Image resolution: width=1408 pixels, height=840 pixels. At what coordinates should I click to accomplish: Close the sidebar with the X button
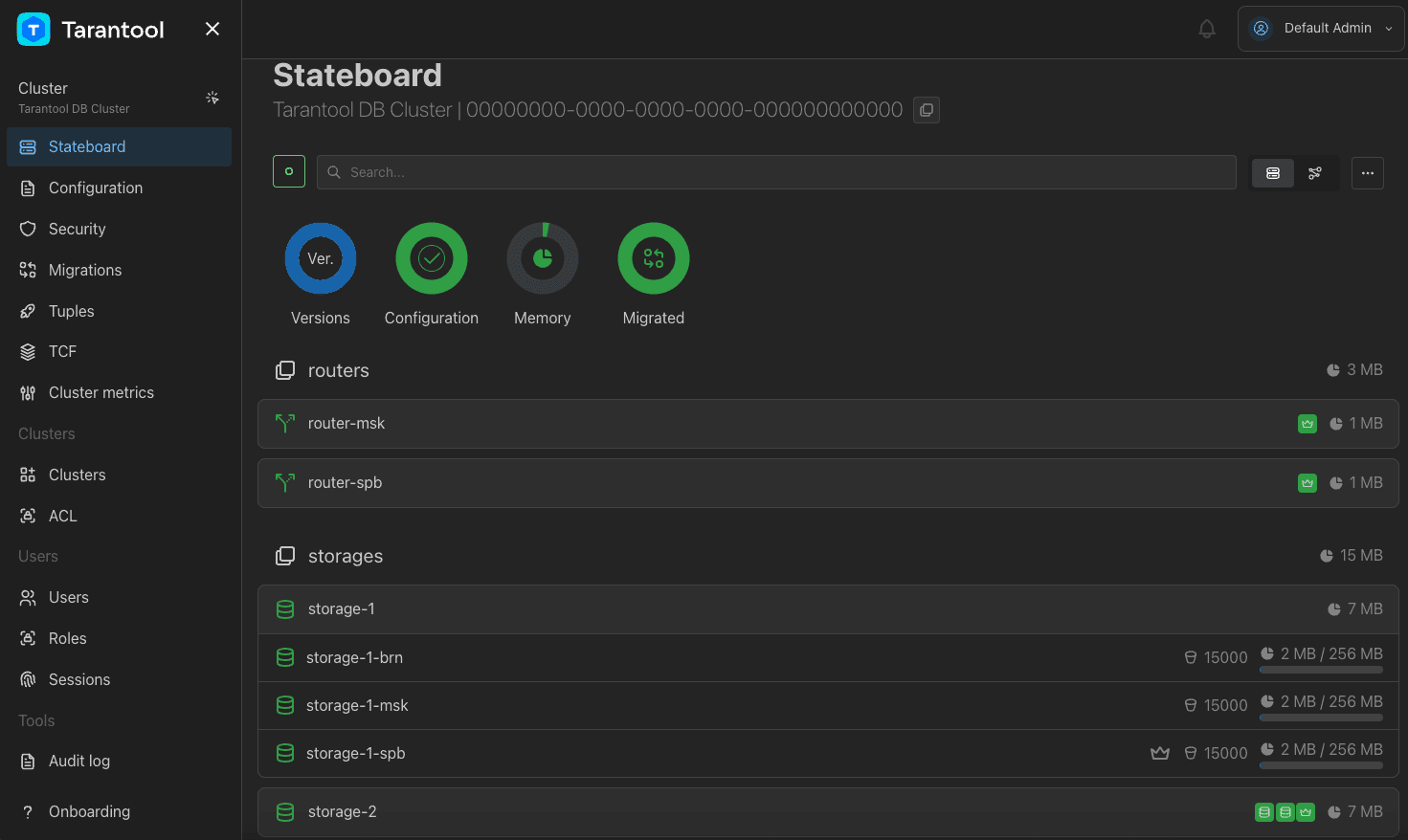(x=212, y=29)
